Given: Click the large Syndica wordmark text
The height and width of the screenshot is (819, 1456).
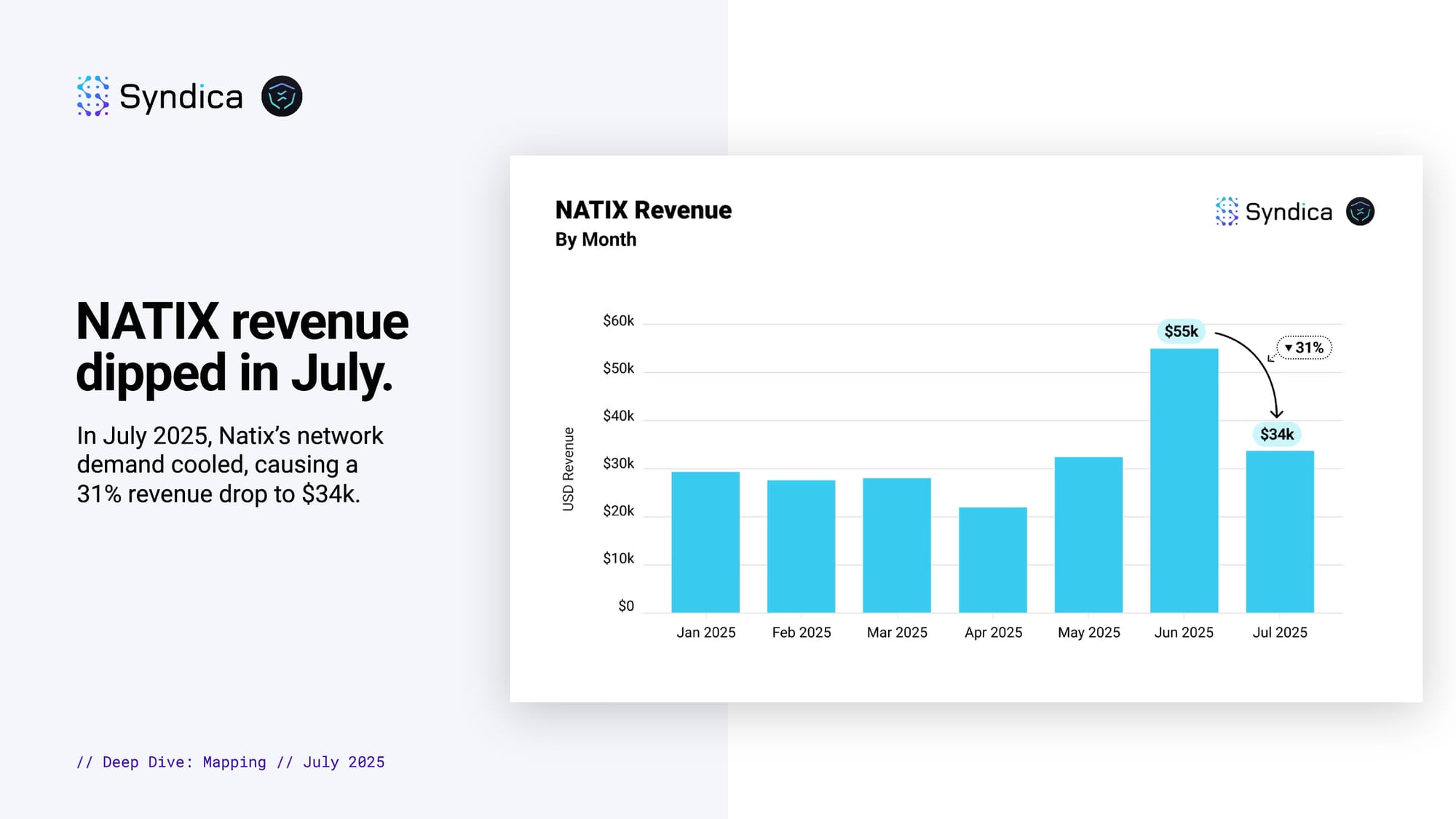Looking at the screenshot, I should tap(181, 97).
